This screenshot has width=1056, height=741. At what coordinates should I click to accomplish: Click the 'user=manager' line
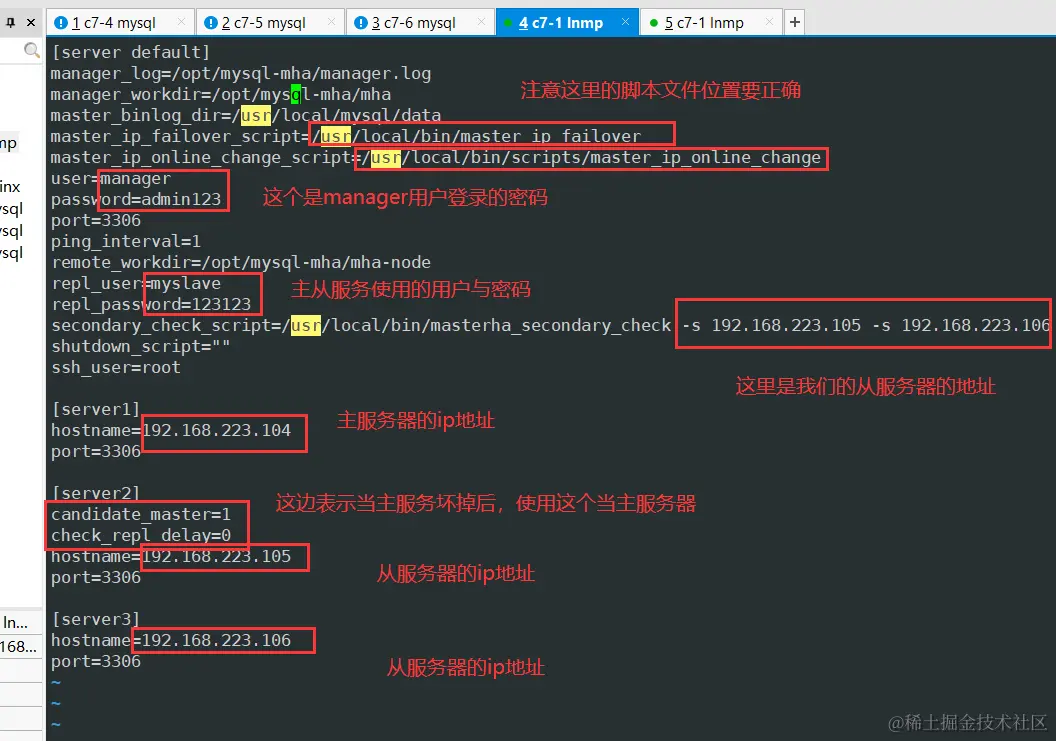pyautogui.click(x=111, y=179)
